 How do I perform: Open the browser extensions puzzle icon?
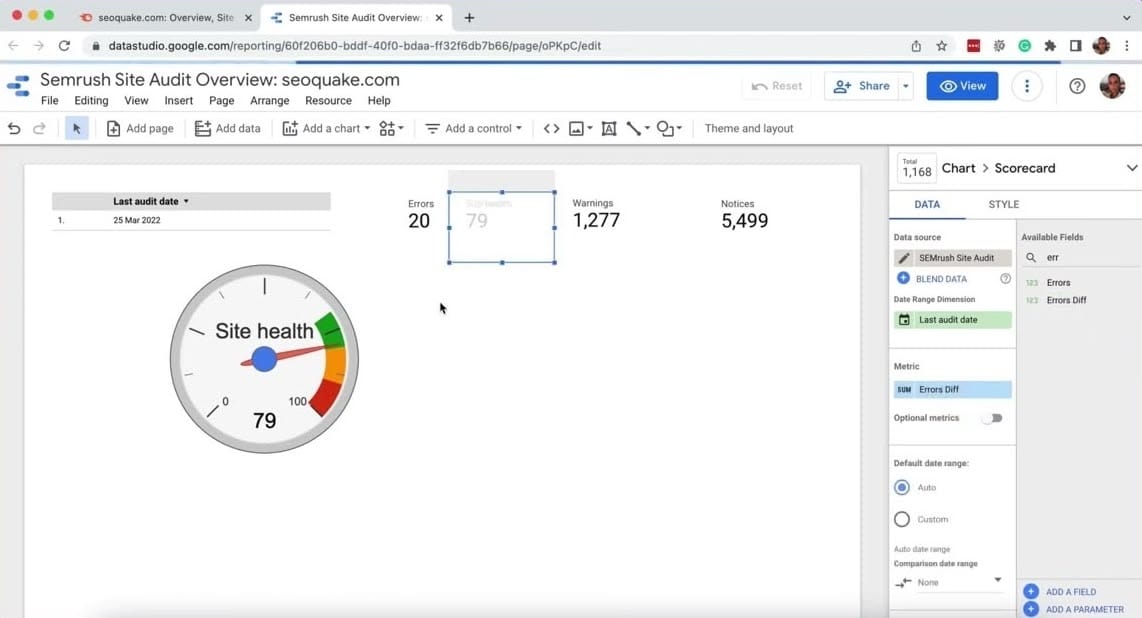click(x=1050, y=46)
